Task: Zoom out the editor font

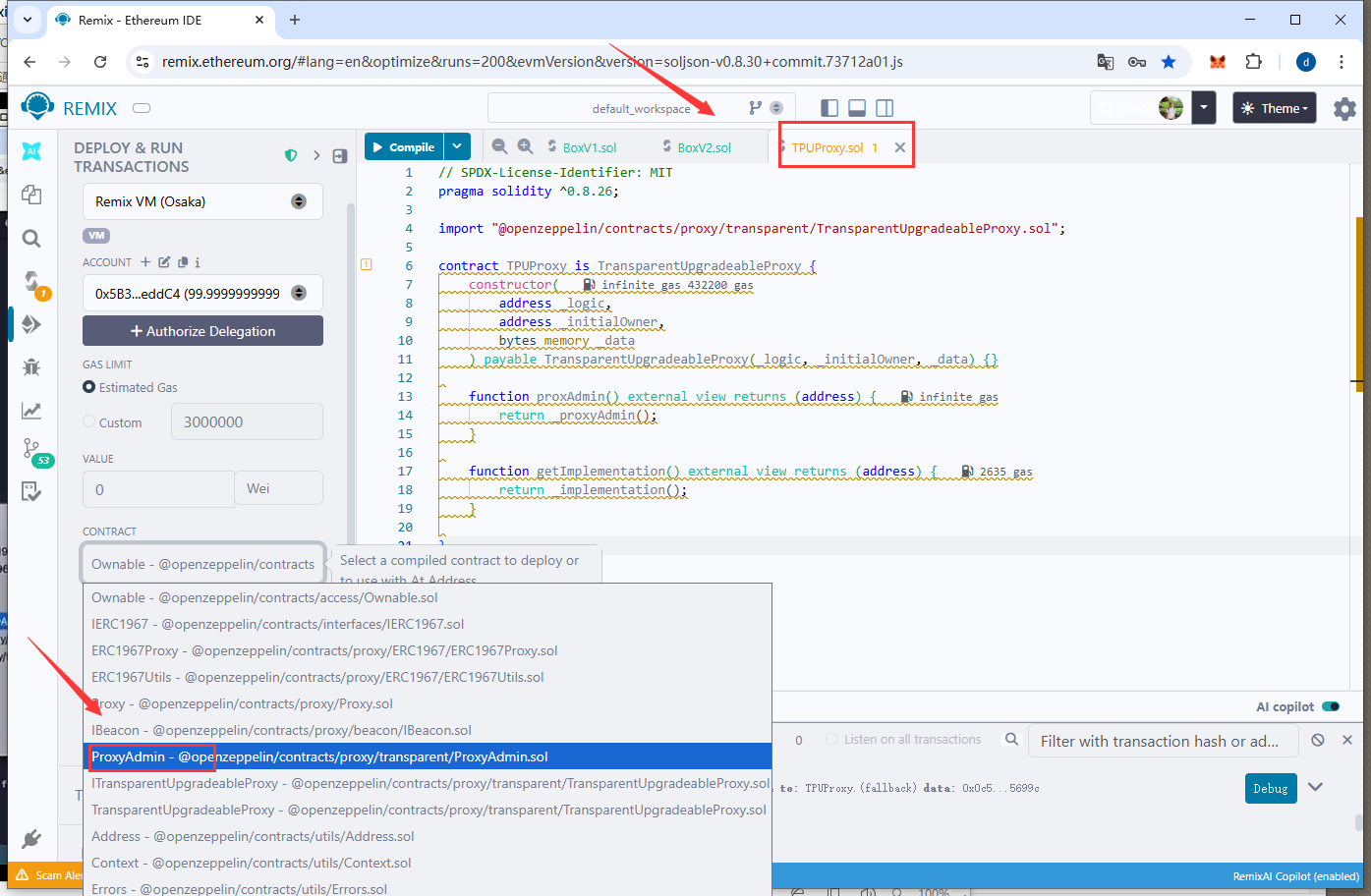Action: [x=499, y=146]
